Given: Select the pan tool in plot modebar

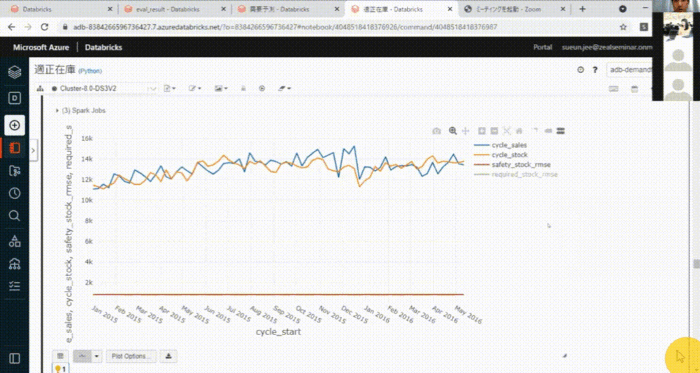Looking at the screenshot, I should [x=465, y=131].
